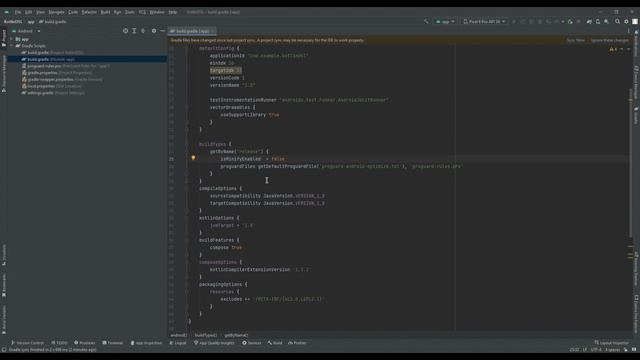
Task: Open the View menu
Action: coord(40,12)
